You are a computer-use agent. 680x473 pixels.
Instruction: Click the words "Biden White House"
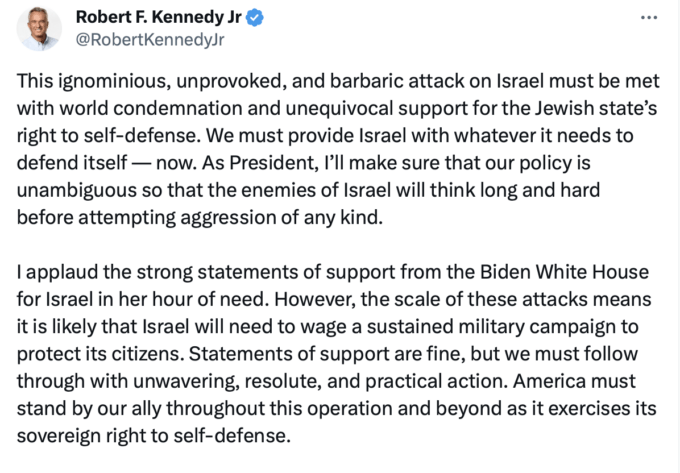pyautogui.click(x=564, y=272)
